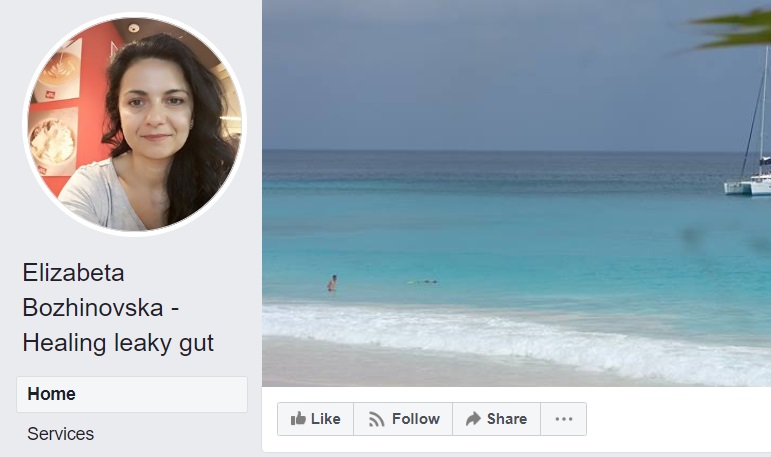The width and height of the screenshot is (771, 457).
Task: Click the 'Healing leaky gut' title line
Action: point(118,343)
